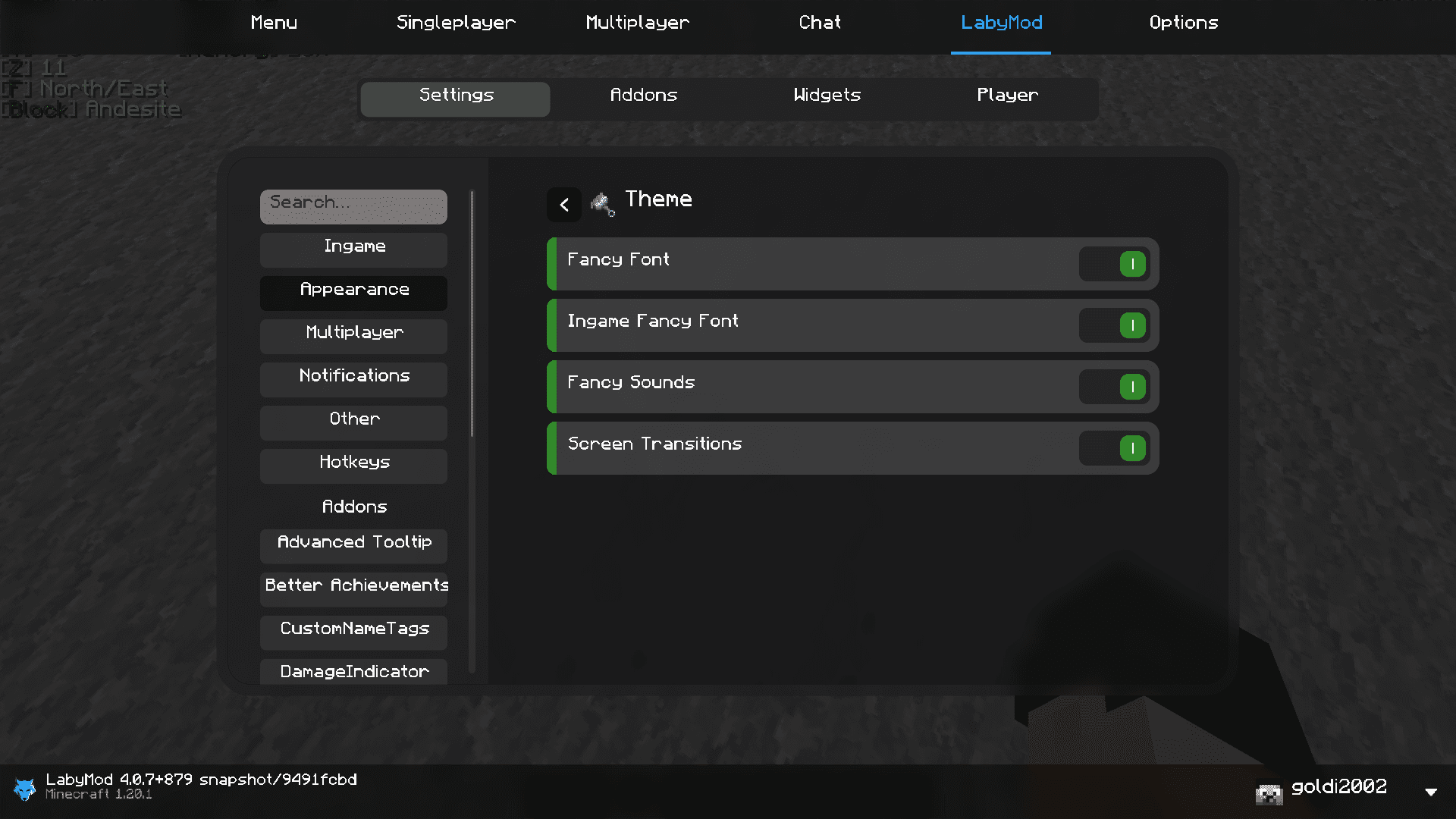Open the Multiplayer settings category in sidebar
This screenshot has width=1456, height=819.
point(353,336)
